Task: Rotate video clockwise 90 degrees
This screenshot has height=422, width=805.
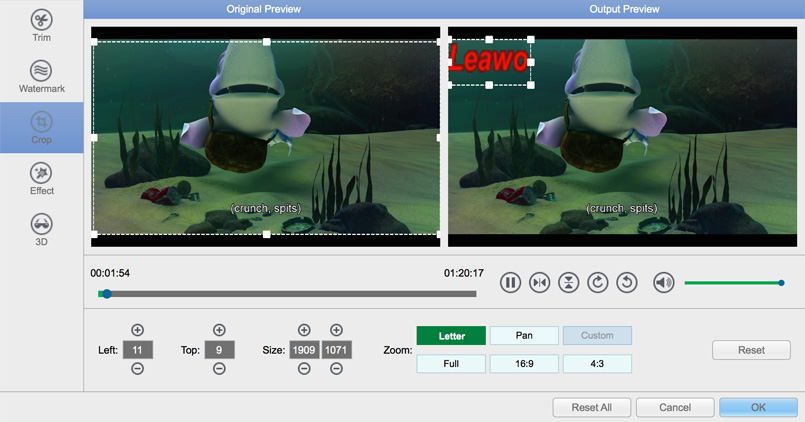Action: pos(598,282)
